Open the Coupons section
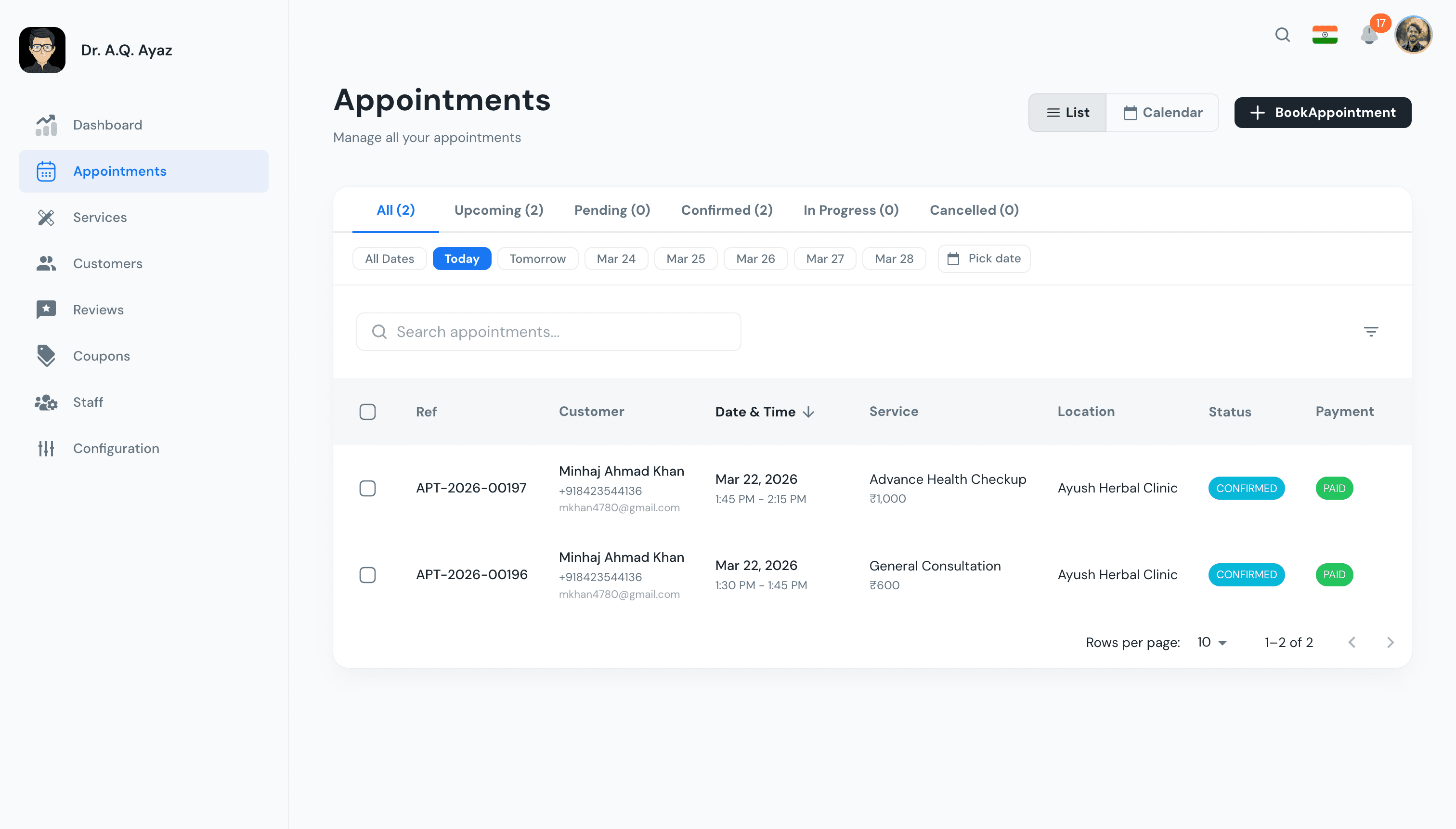 (x=102, y=356)
